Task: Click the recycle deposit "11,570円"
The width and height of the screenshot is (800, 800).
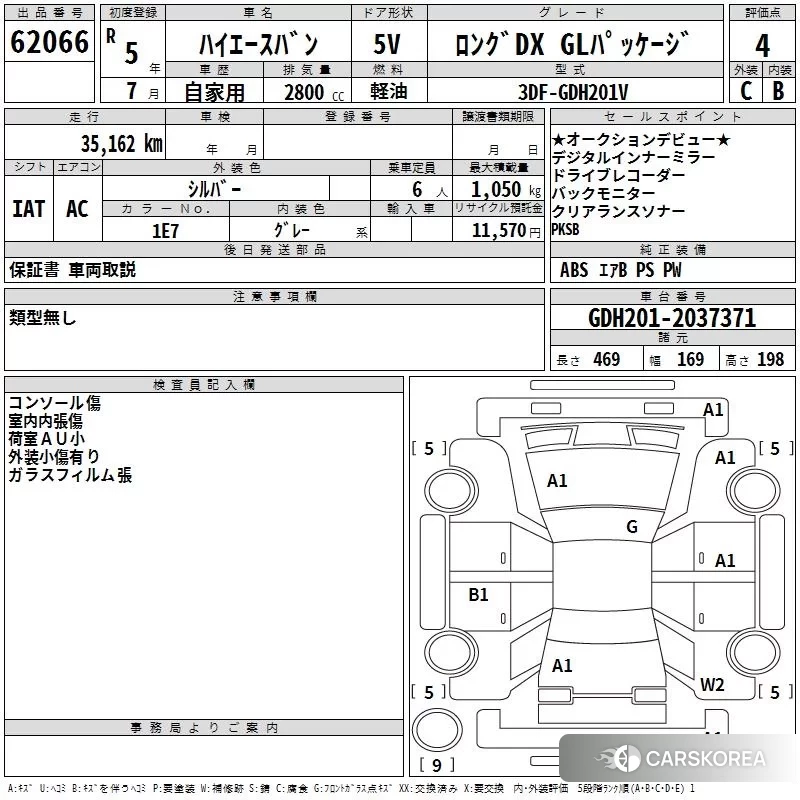Action: coord(506,231)
